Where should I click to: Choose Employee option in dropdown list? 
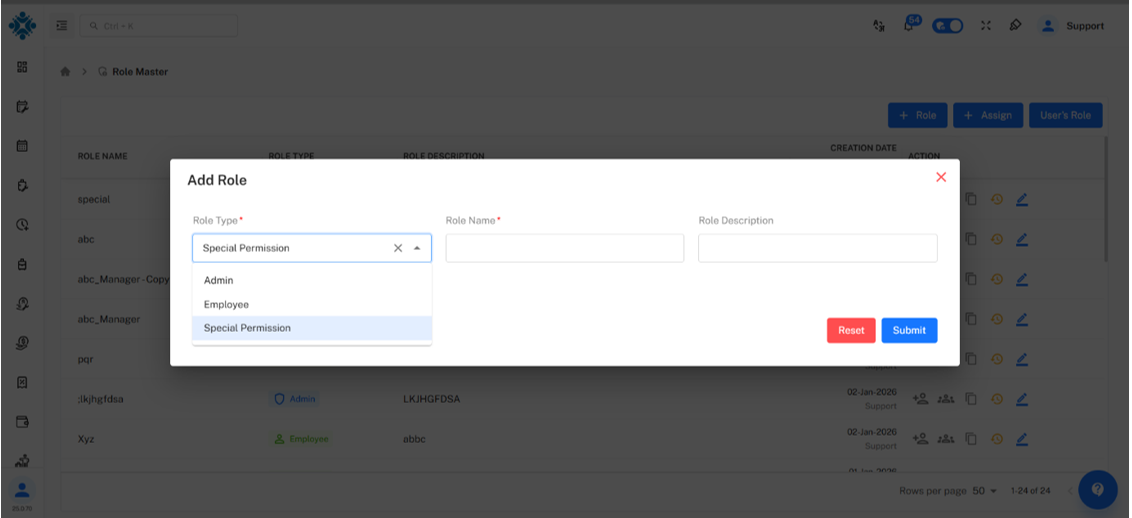point(226,304)
